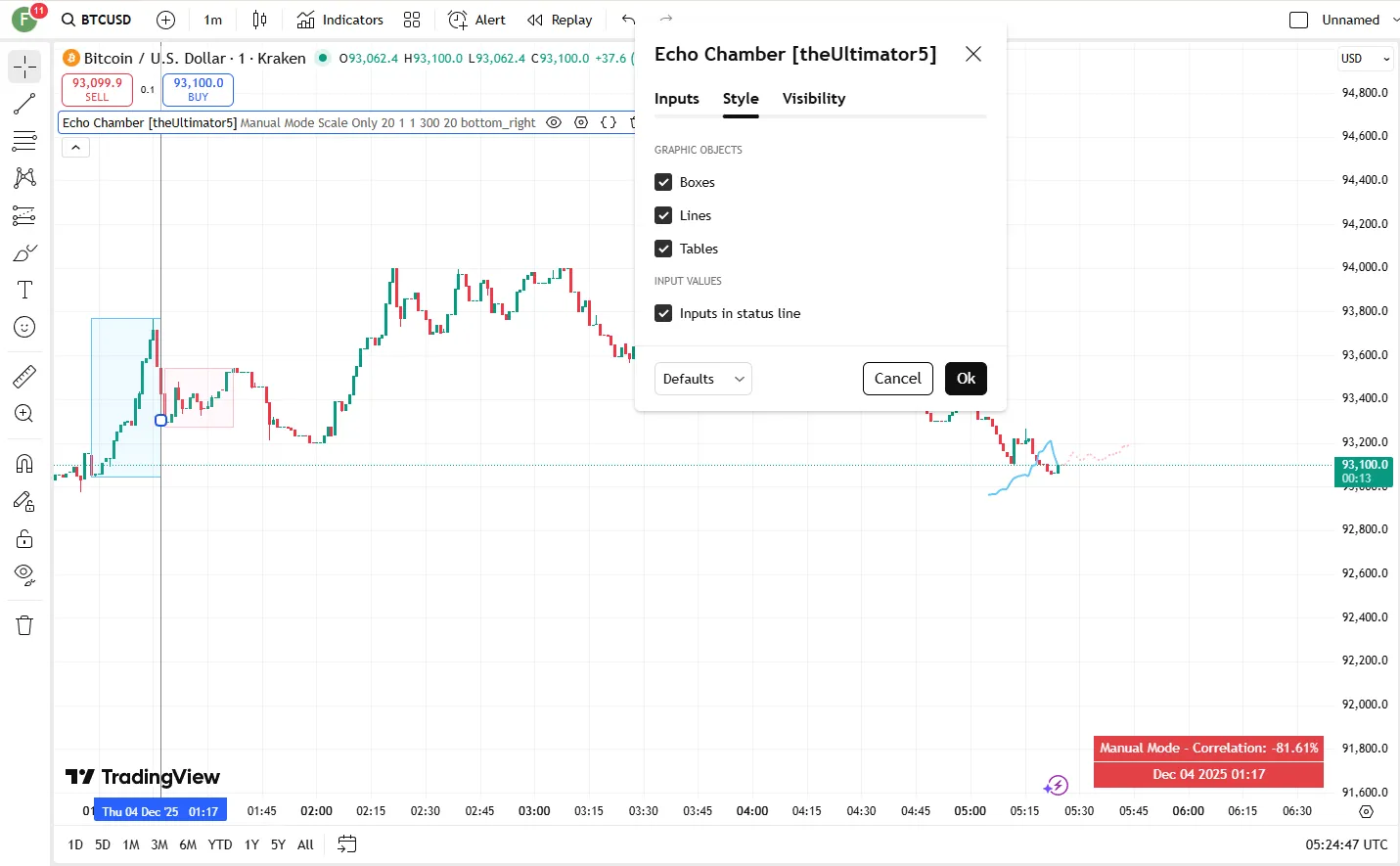Select the brush drawing tool
This screenshot has height=866, width=1400.
(24, 252)
